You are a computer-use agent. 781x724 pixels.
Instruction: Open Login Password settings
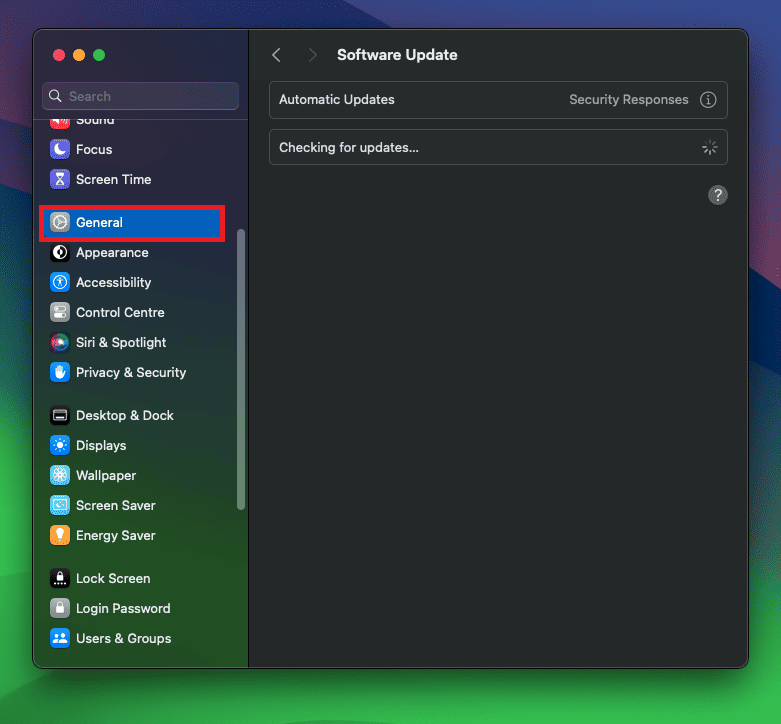click(x=132, y=608)
